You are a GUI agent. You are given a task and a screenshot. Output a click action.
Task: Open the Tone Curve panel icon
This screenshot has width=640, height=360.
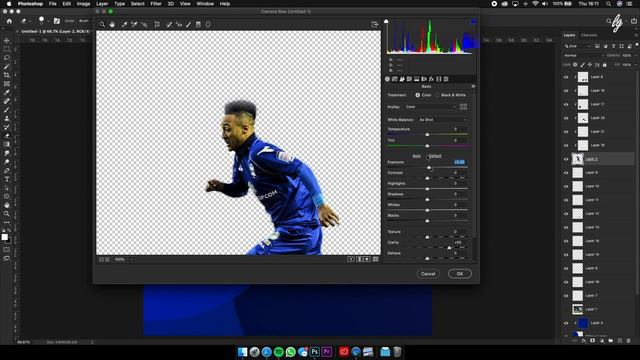395,79
